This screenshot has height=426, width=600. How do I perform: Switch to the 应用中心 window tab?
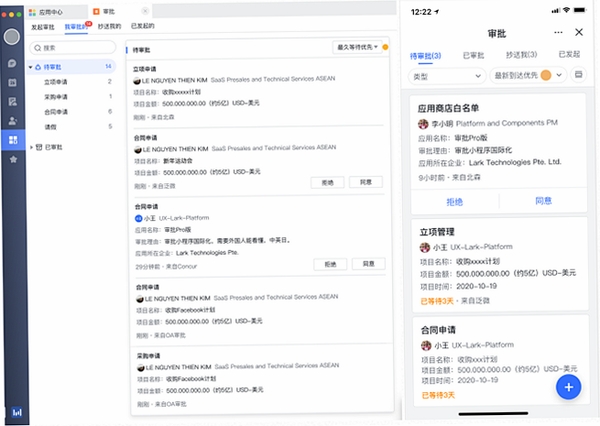pyautogui.click(x=57, y=12)
